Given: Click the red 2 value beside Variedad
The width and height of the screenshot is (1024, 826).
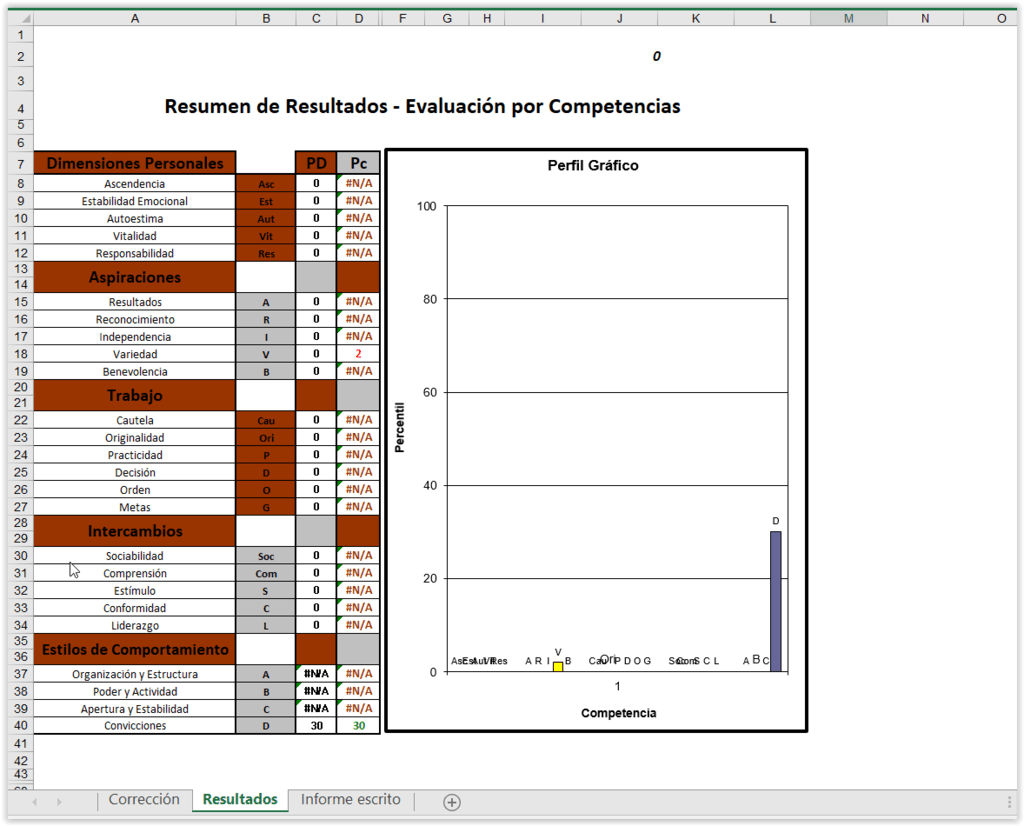Looking at the screenshot, I should [x=358, y=353].
